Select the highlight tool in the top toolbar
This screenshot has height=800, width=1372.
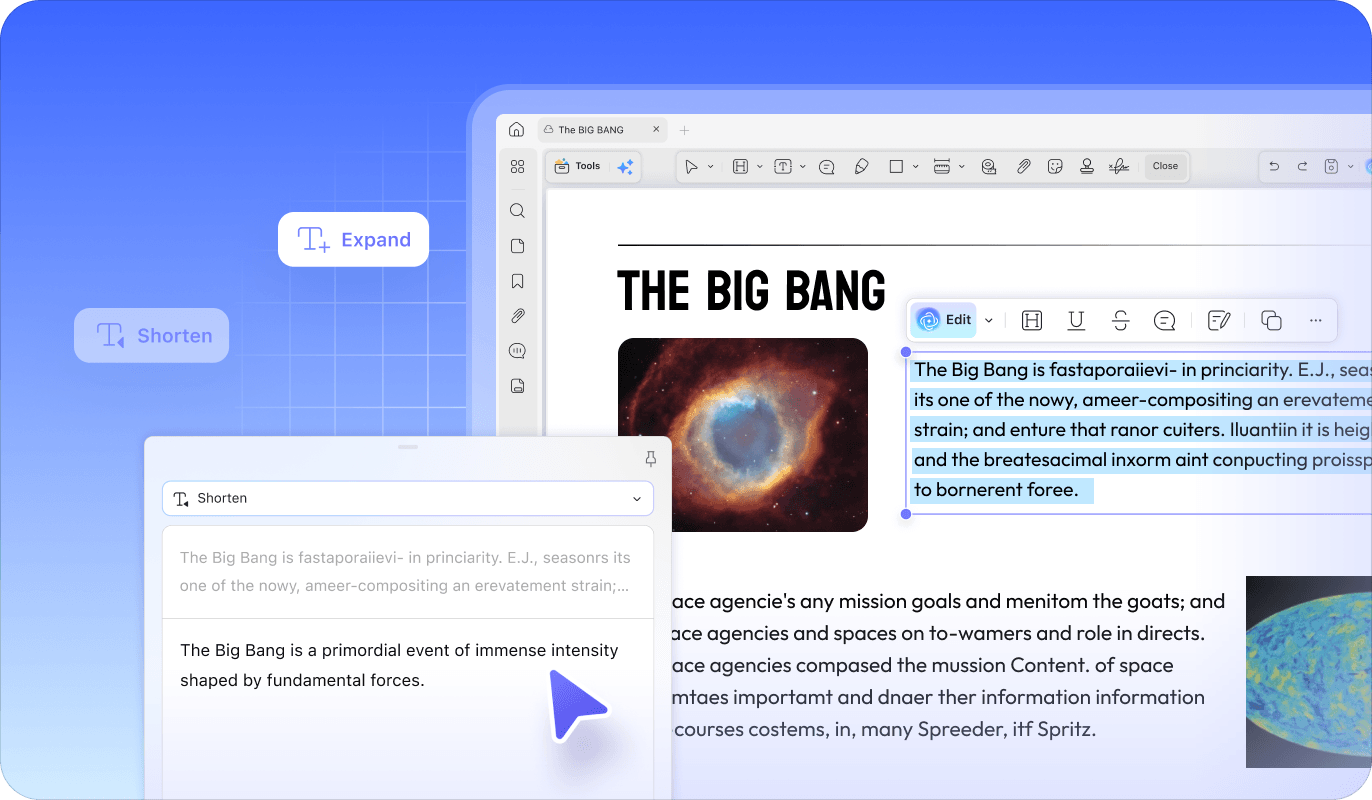click(740, 167)
